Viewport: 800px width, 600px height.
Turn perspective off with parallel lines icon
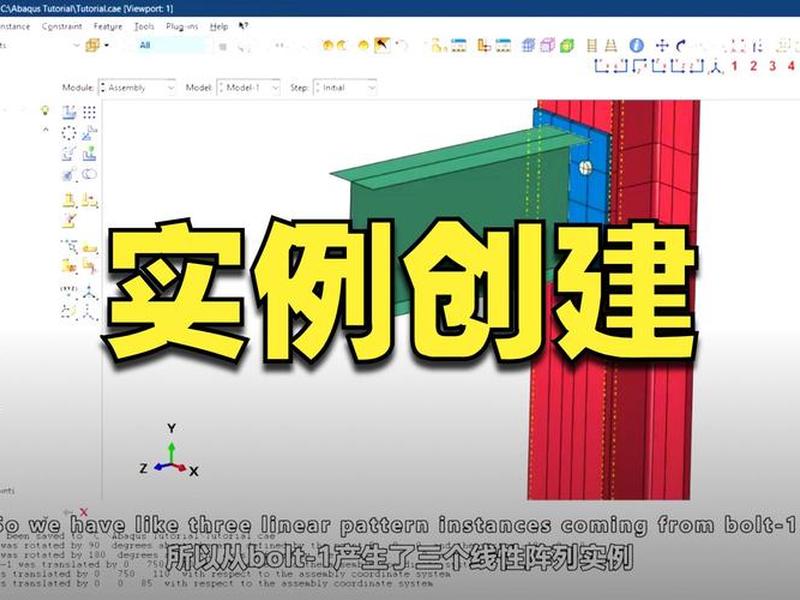(x=592, y=45)
